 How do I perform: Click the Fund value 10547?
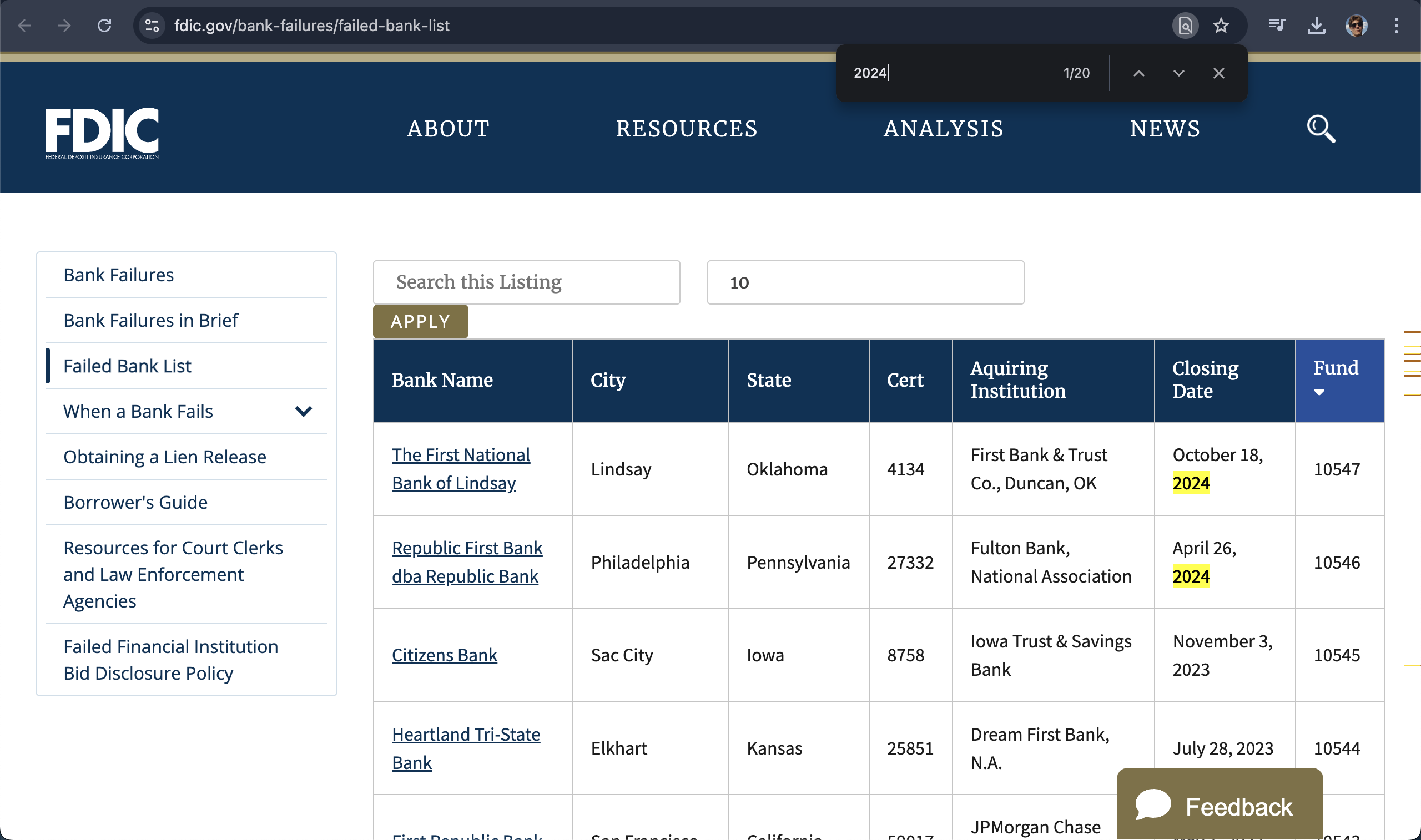point(1337,469)
